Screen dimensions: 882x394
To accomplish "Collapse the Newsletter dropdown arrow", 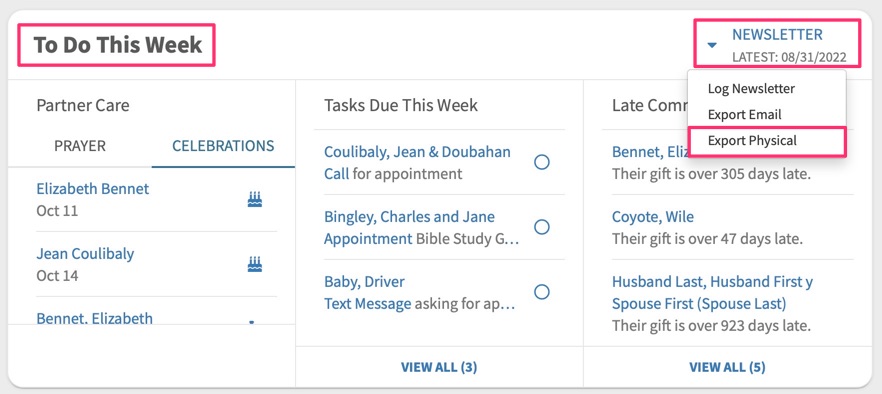I will 712,45.
